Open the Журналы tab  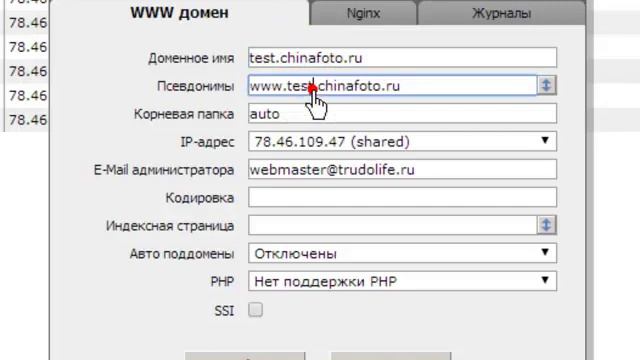coord(502,13)
